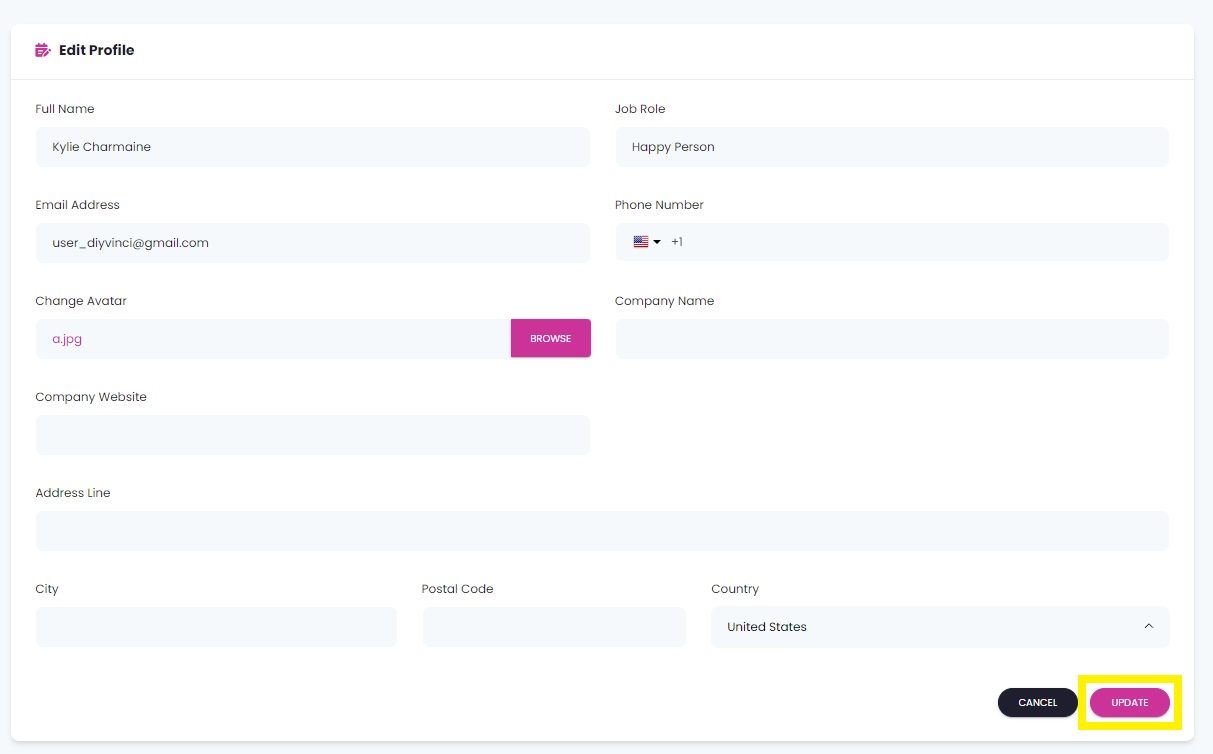Click the Address Line label

tap(73, 493)
